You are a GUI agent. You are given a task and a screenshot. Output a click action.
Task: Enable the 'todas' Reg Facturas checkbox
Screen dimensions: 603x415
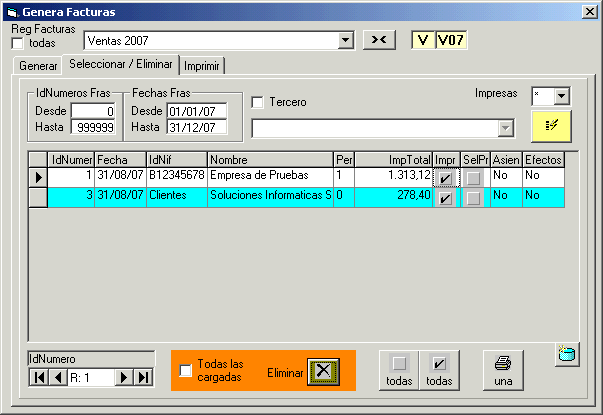coord(17,43)
